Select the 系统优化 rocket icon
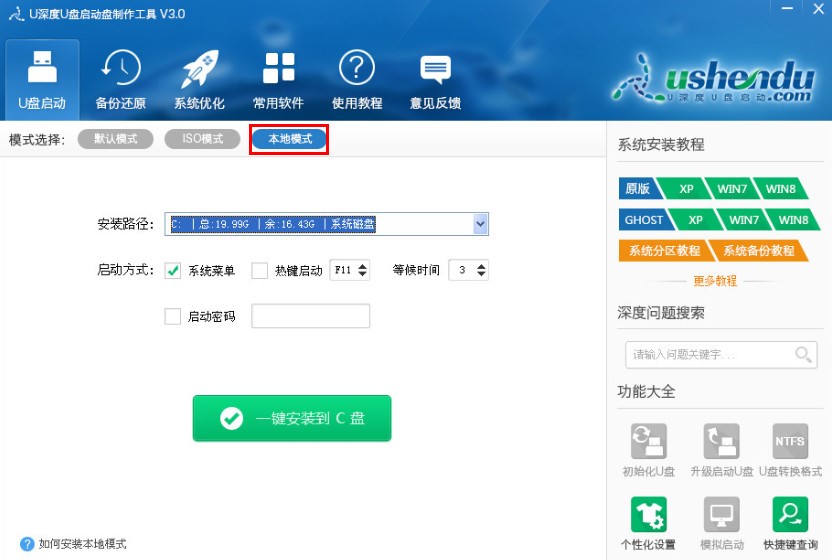Viewport: 832px width, 560px height. (200, 68)
